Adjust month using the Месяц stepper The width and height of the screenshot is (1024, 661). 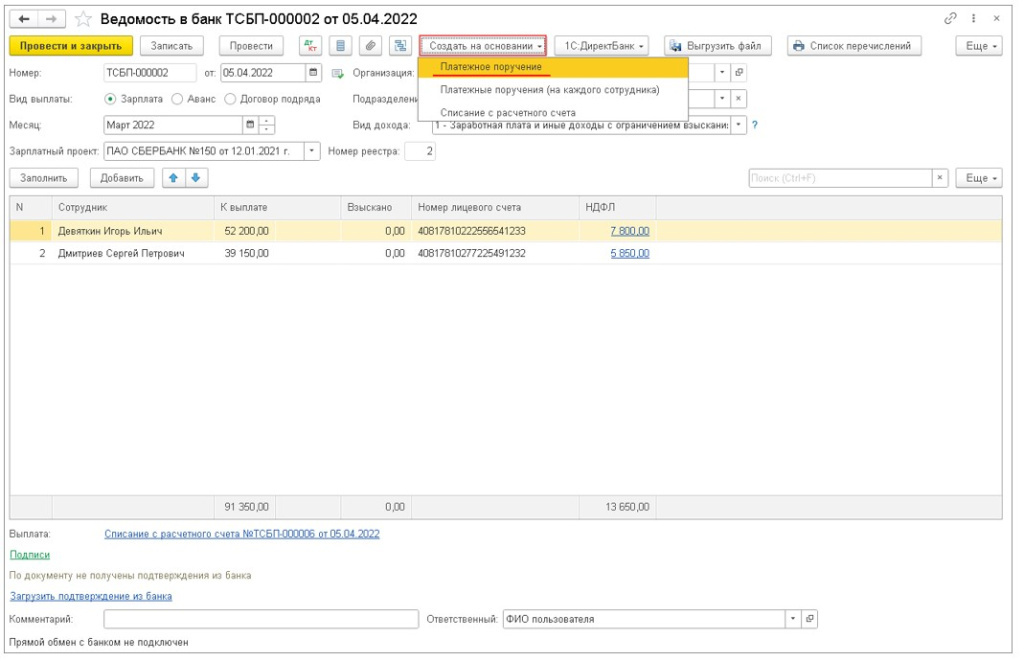point(267,125)
